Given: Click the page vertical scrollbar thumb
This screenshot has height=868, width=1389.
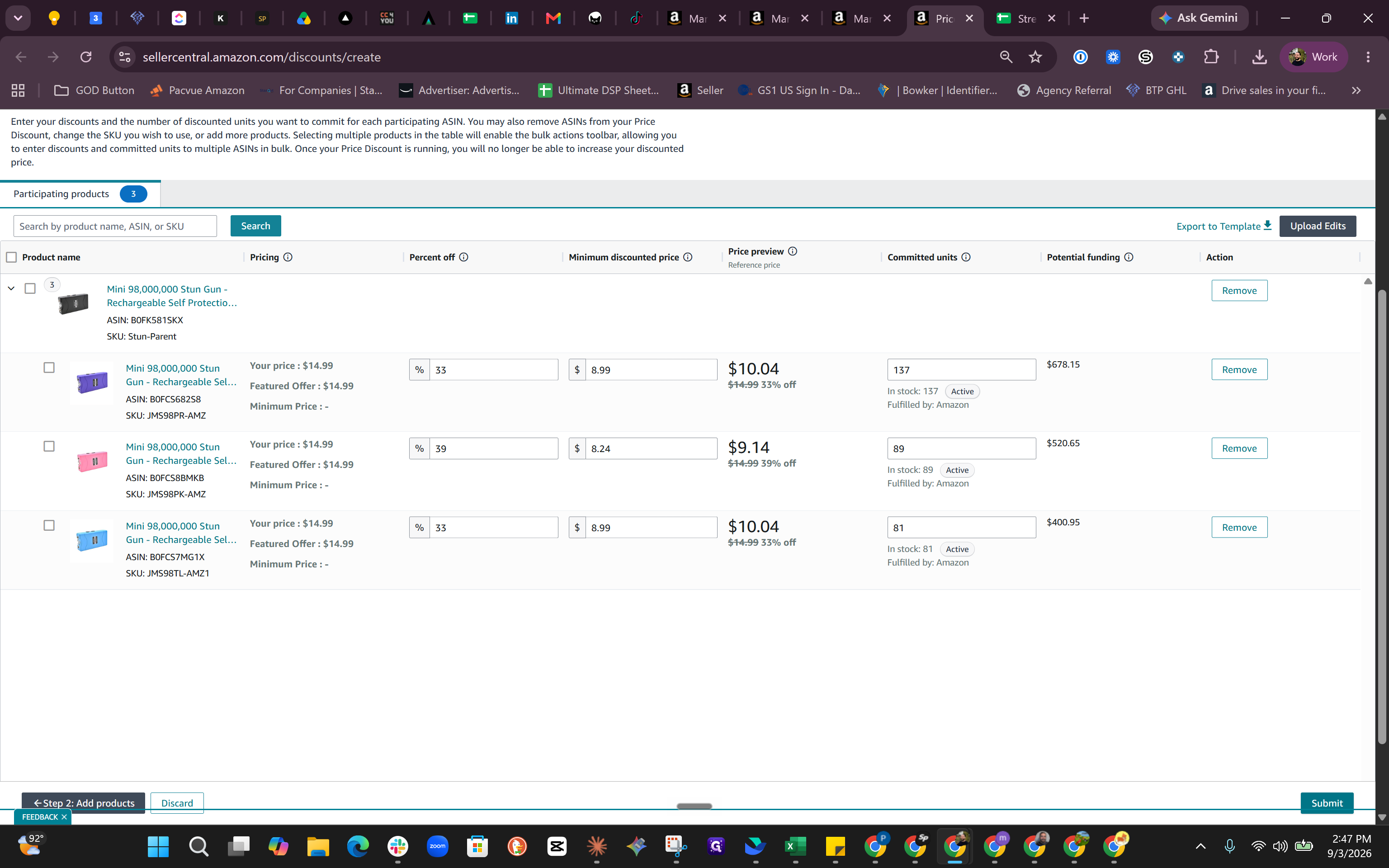Looking at the screenshot, I should (x=1382, y=517).
